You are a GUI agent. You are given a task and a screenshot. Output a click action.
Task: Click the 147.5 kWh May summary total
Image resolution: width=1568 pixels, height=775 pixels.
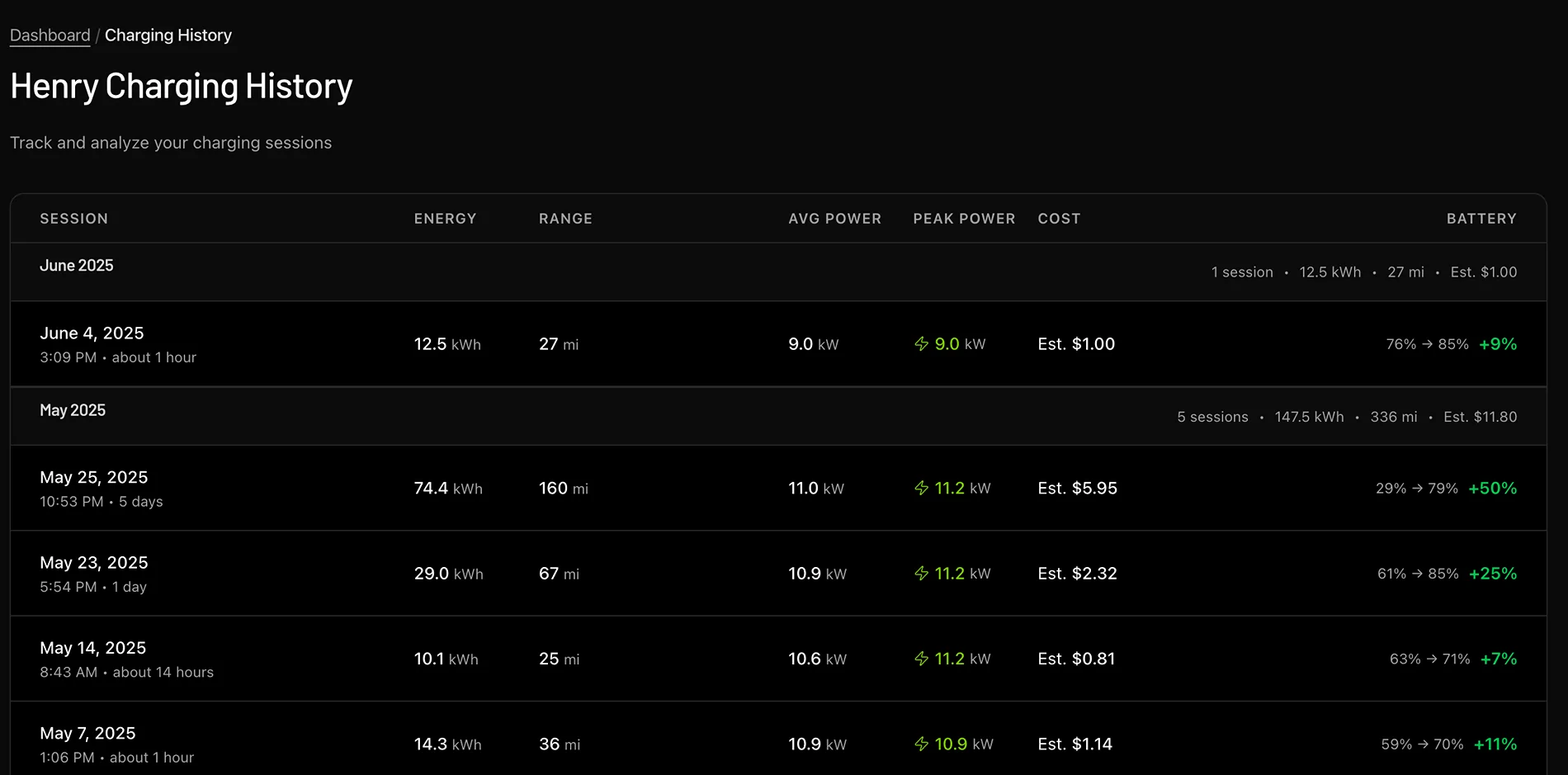pos(1309,417)
